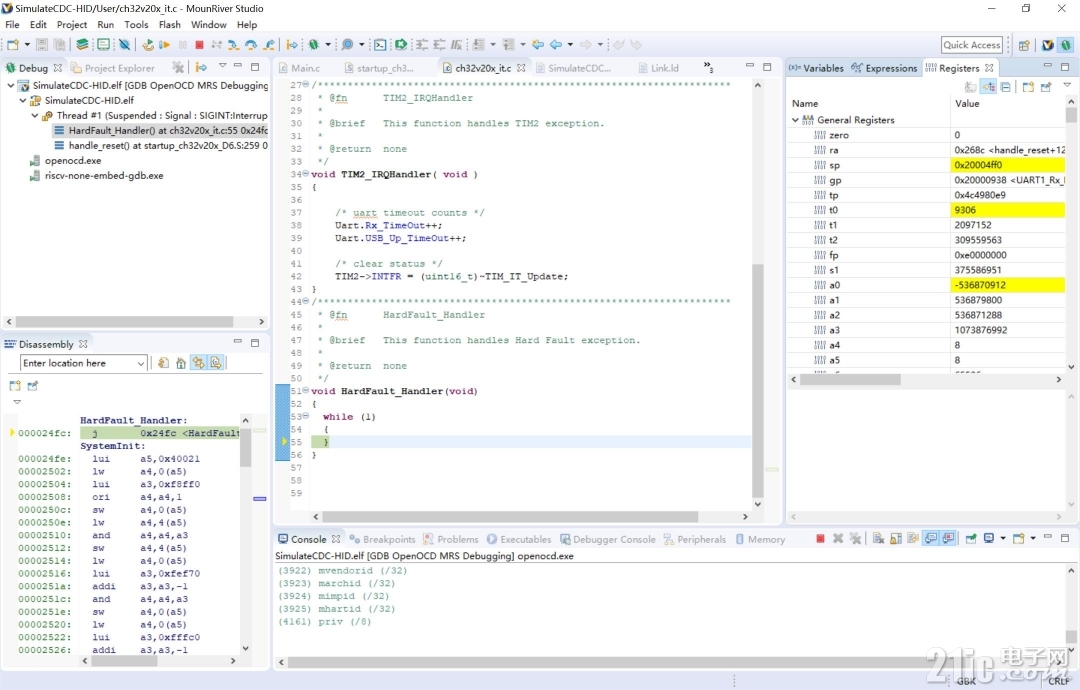Toggle Scroll Lock in Console toolbar
This screenshot has height=690, width=1080.
pos(895,539)
